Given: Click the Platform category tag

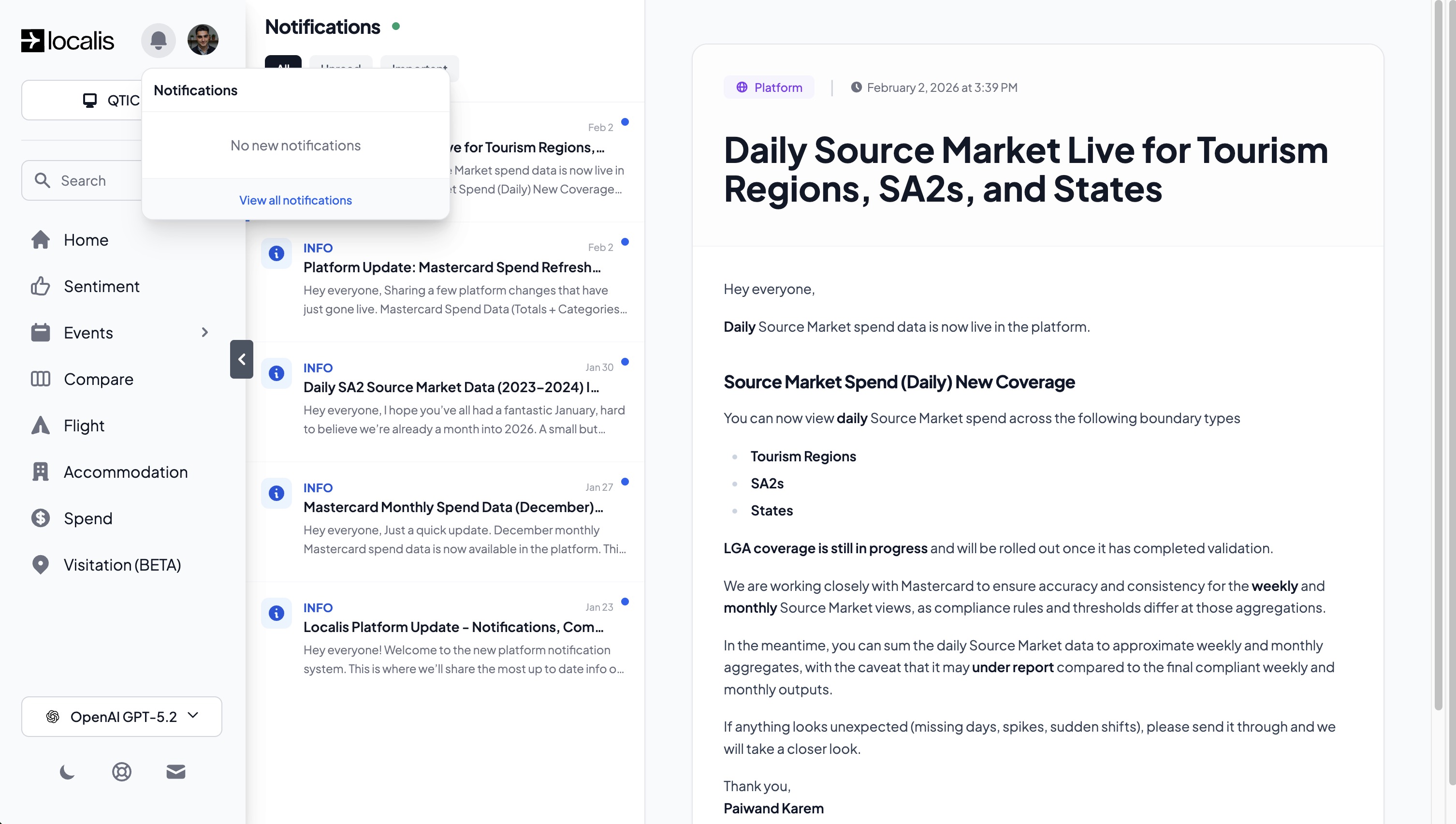Looking at the screenshot, I should (769, 88).
